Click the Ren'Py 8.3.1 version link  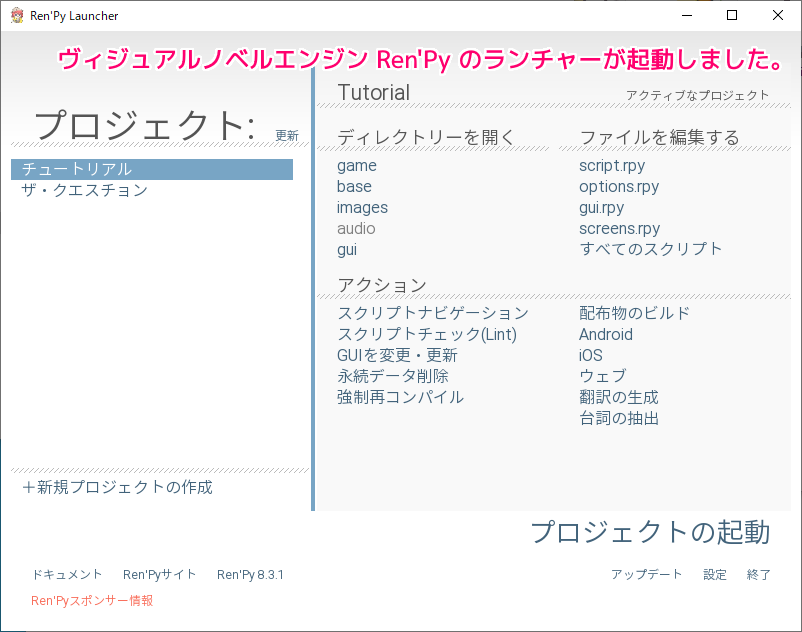250,575
